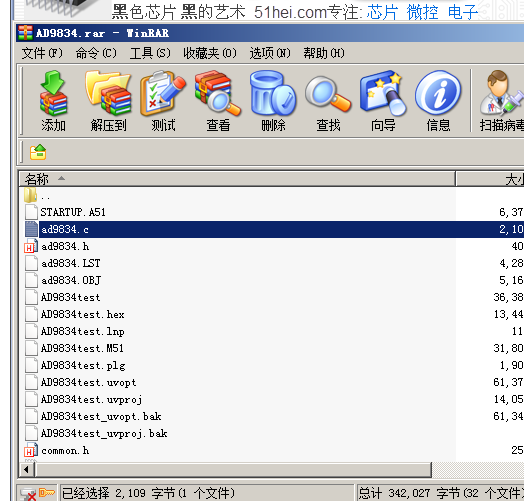
Task: Click the horizontal scrollbar thumb
Action: click(x=233, y=470)
